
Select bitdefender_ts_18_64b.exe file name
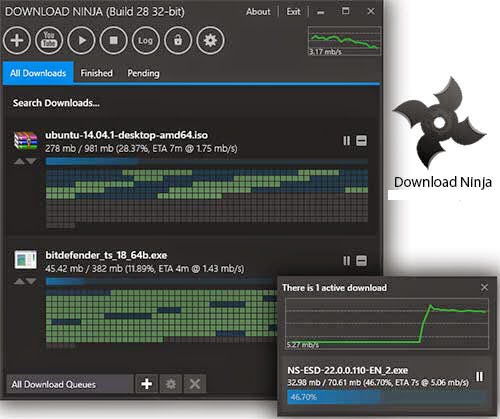coord(106,255)
